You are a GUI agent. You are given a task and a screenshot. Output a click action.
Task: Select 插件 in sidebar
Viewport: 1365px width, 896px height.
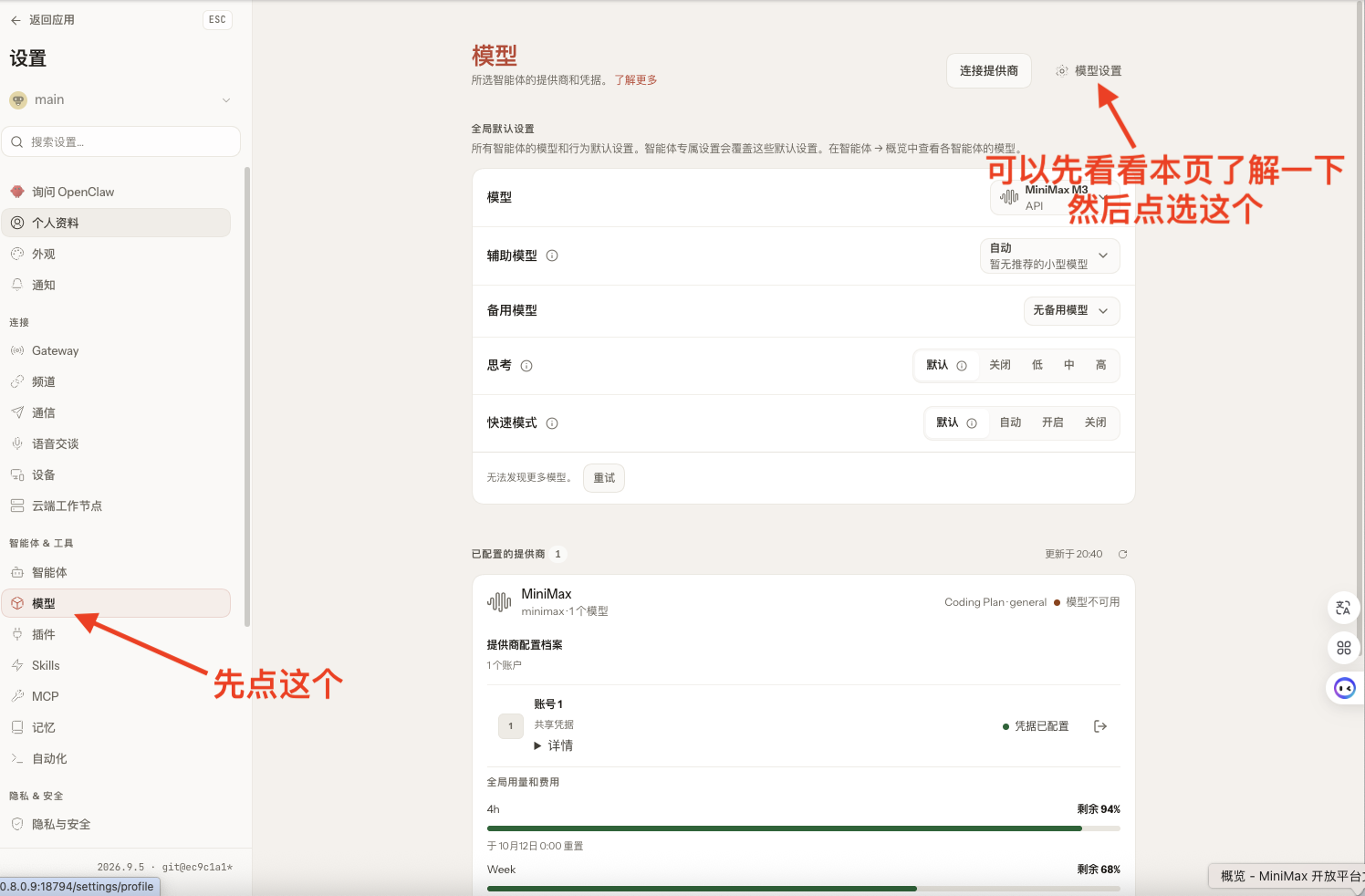coord(116,634)
